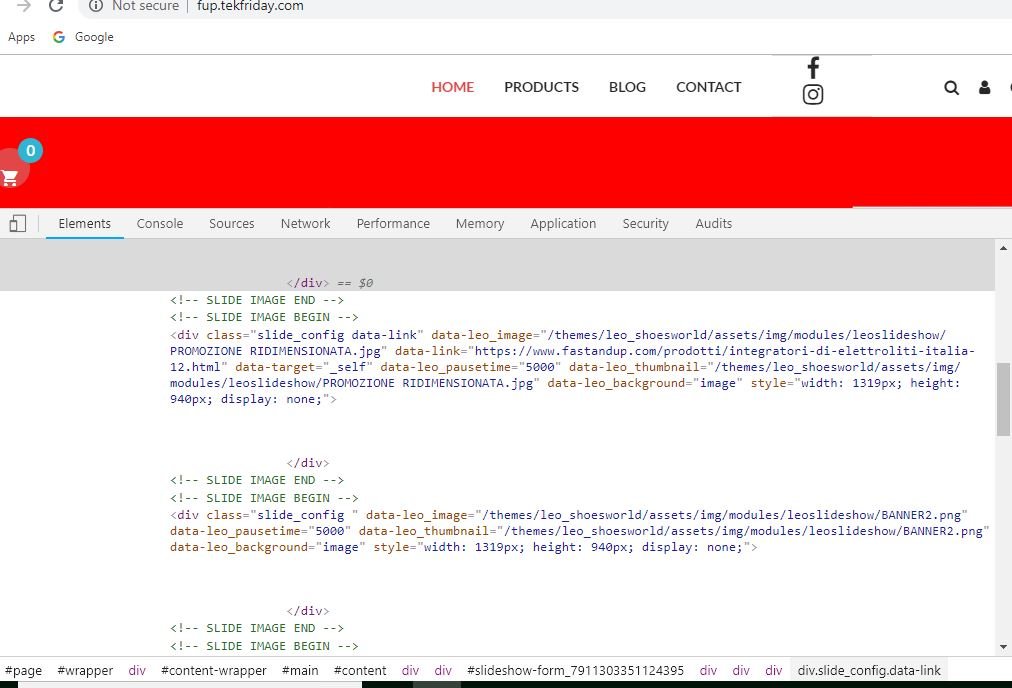This screenshot has width=1012, height=688.
Task: Open the Apps bookmark shortcut
Action: point(21,37)
